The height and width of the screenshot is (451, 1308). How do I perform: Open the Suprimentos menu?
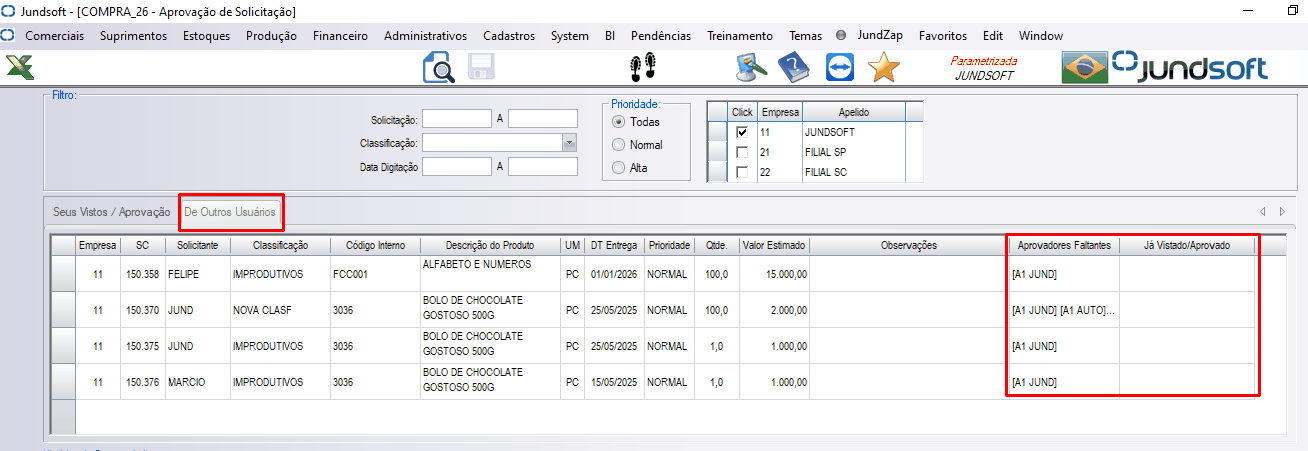tap(133, 35)
